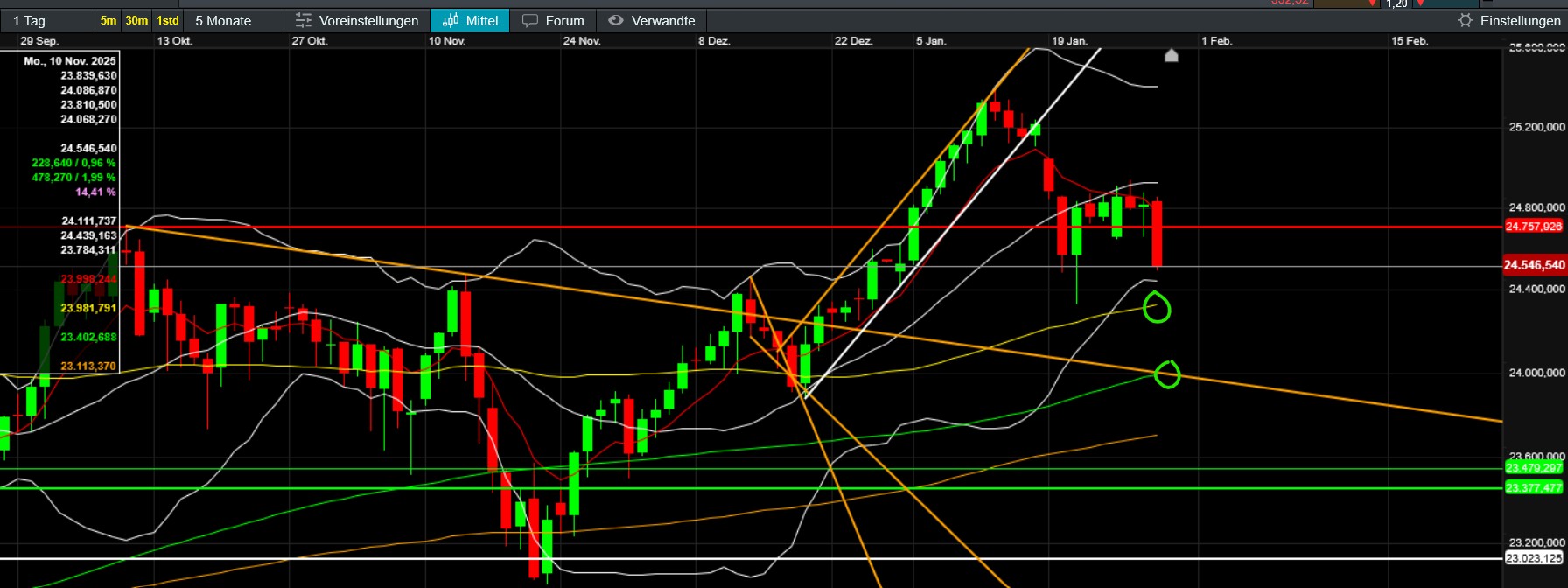1568x588 pixels.
Task: Click the 23.784,311 indicator value
Action: pos(88,250)
